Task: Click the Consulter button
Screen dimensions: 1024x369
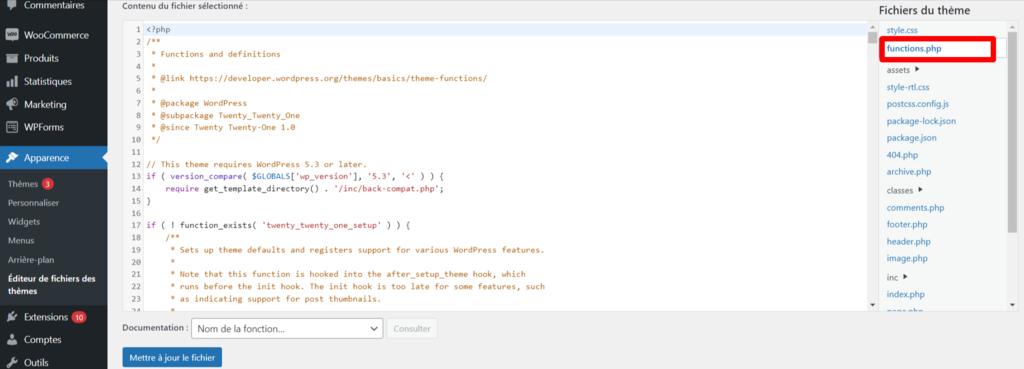Action: (412, 329)
